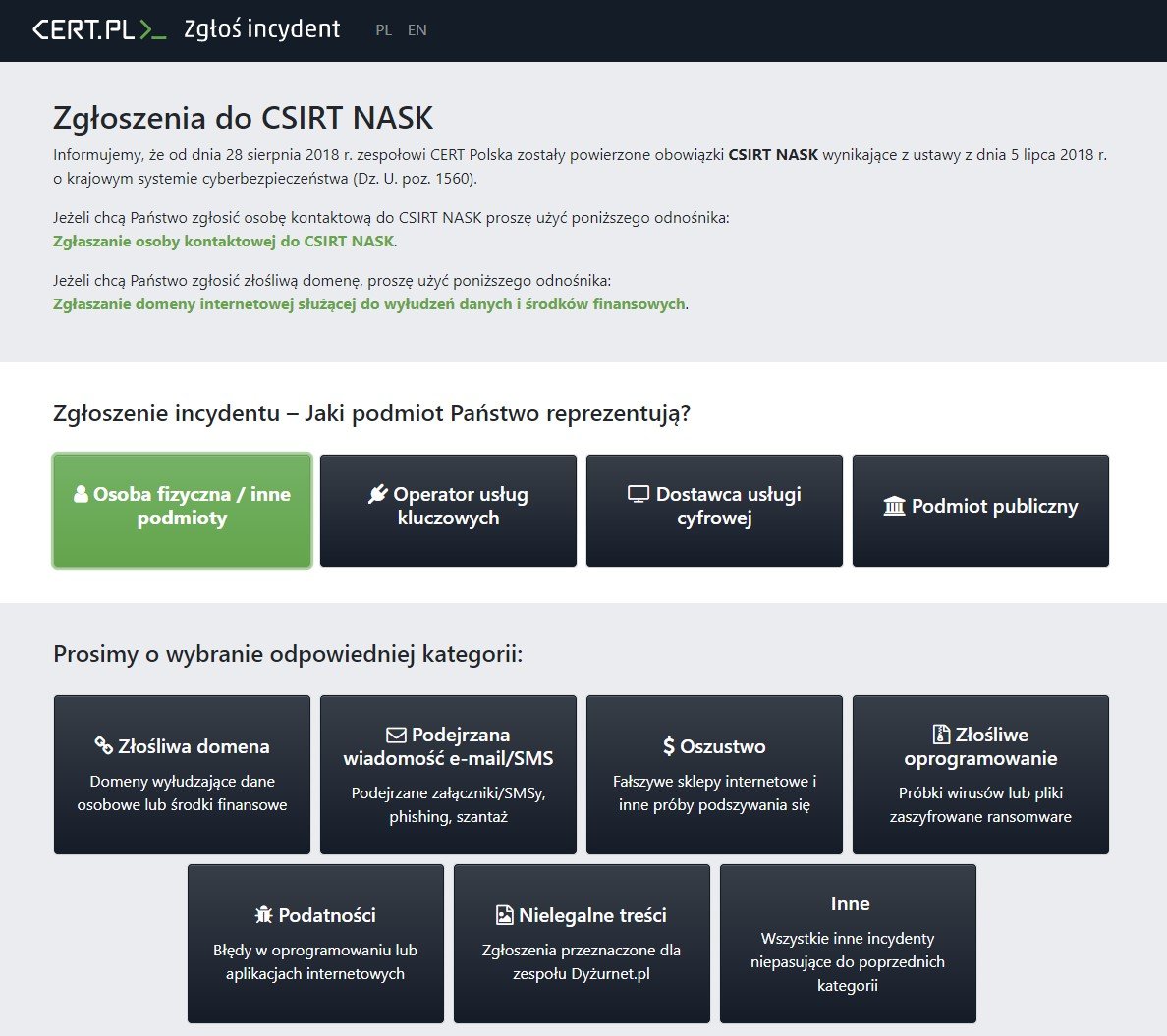Click the bold 'CSIRT NASK' text in the paragraph

click(773, 155)
